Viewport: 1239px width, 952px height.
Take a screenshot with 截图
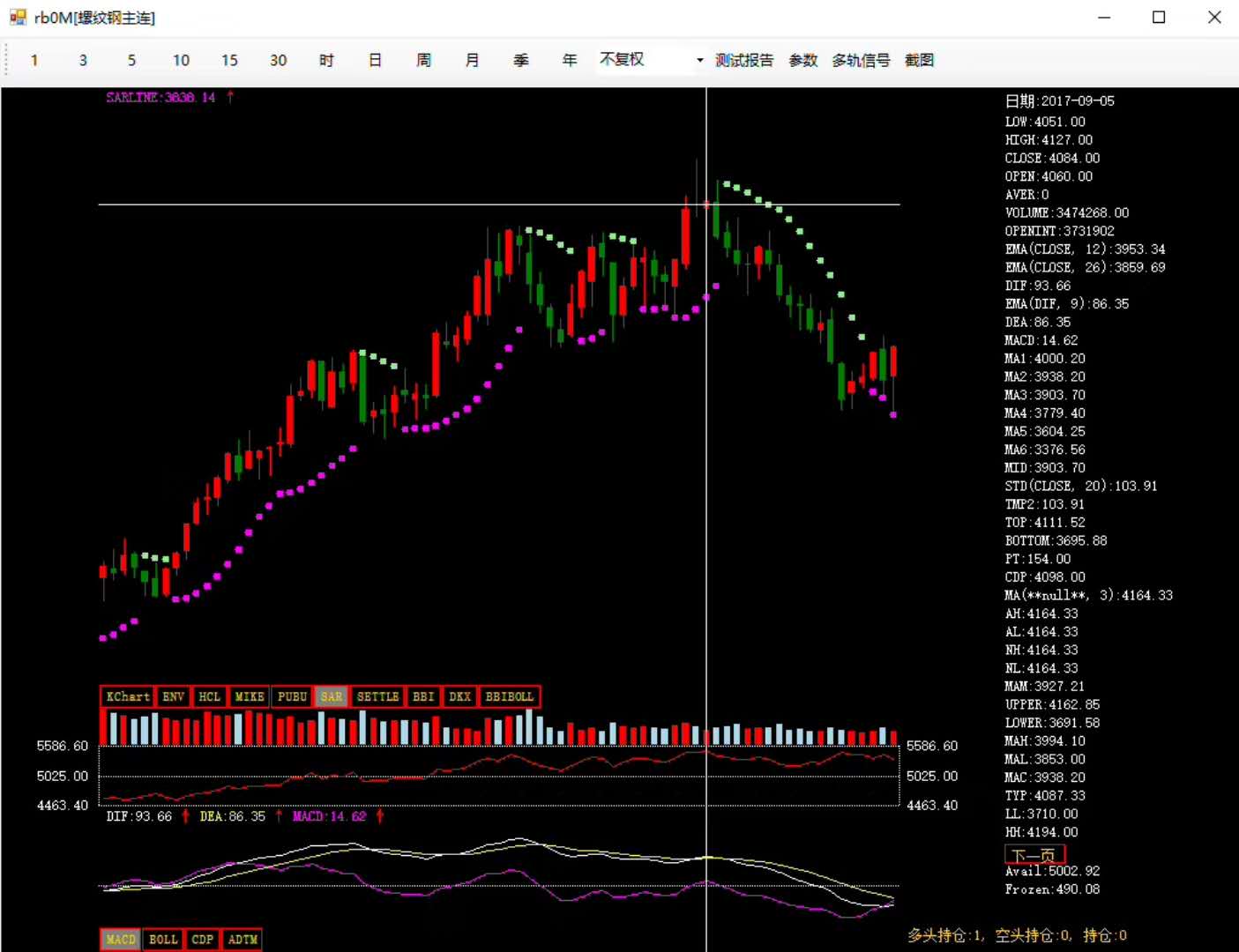pos(919,60)
